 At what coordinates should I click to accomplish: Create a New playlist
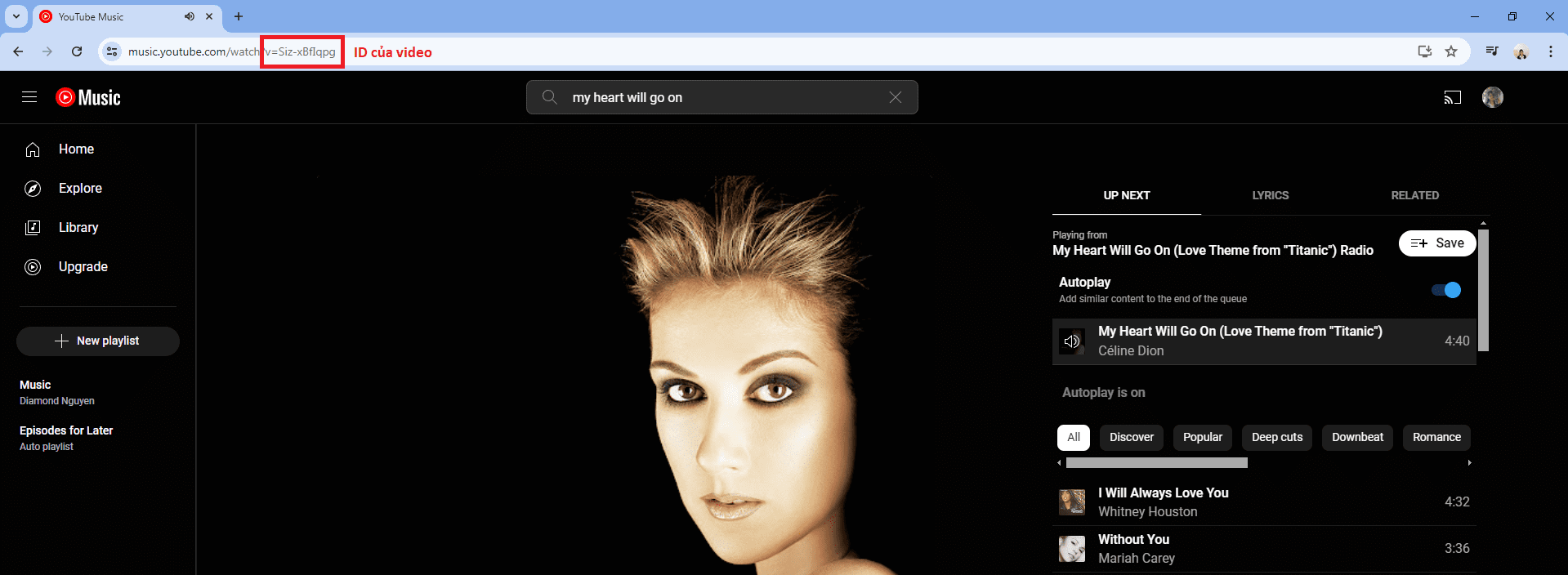click(98, 341)
